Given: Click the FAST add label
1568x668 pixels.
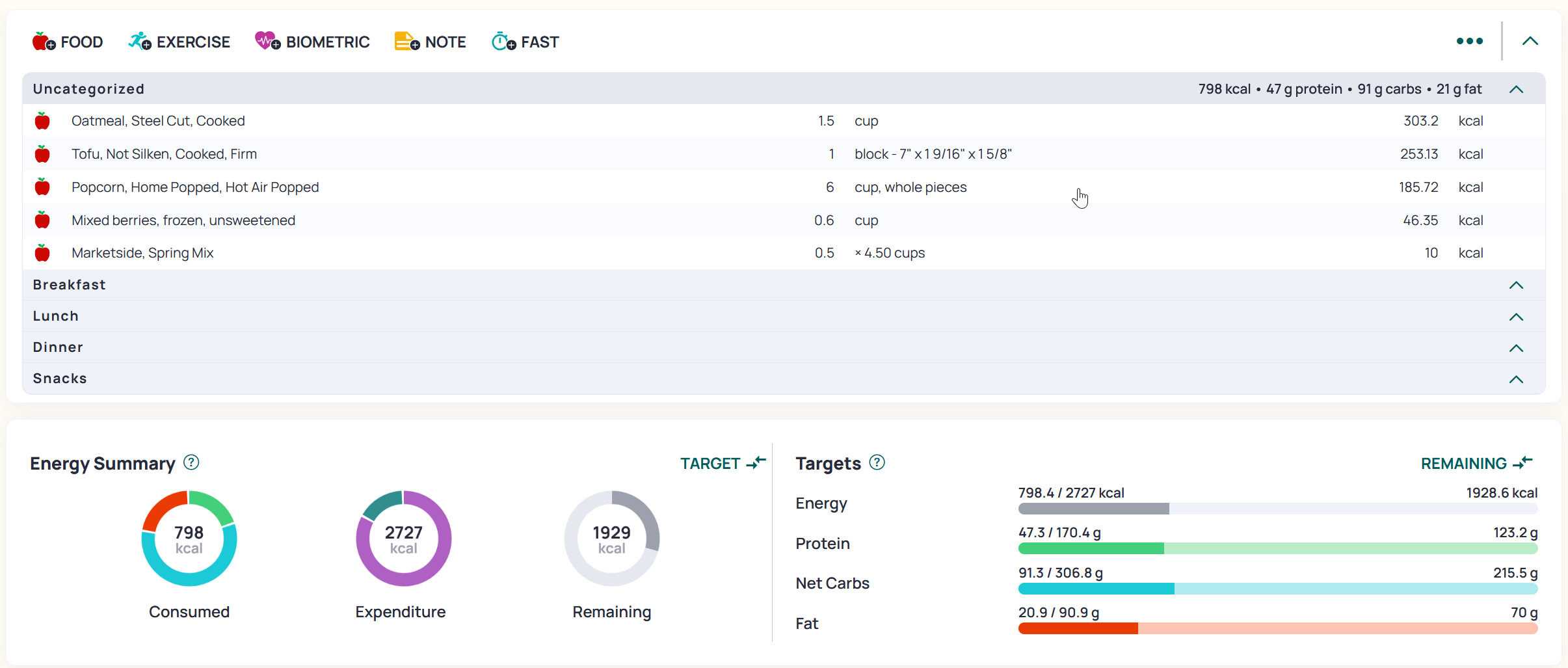Looking at the screenshot, I should click(540, 42).
